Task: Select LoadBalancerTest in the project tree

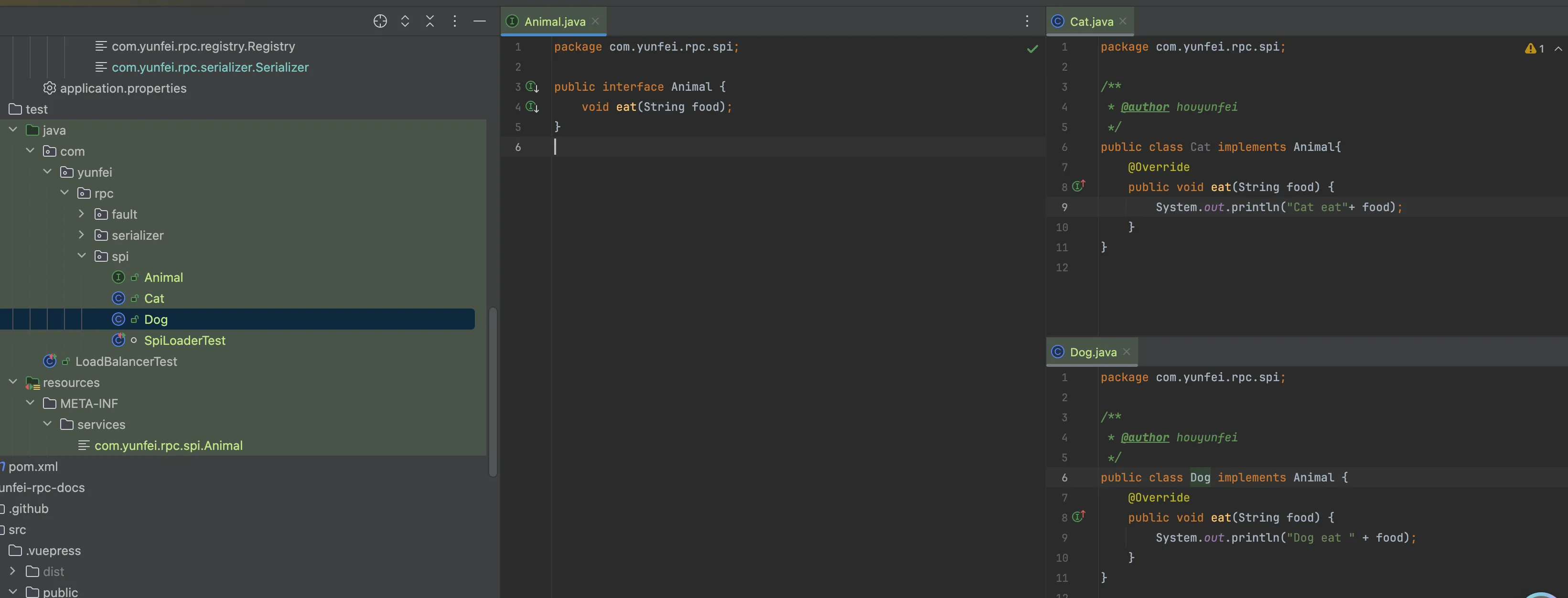Action: click(x=126, y=362)
